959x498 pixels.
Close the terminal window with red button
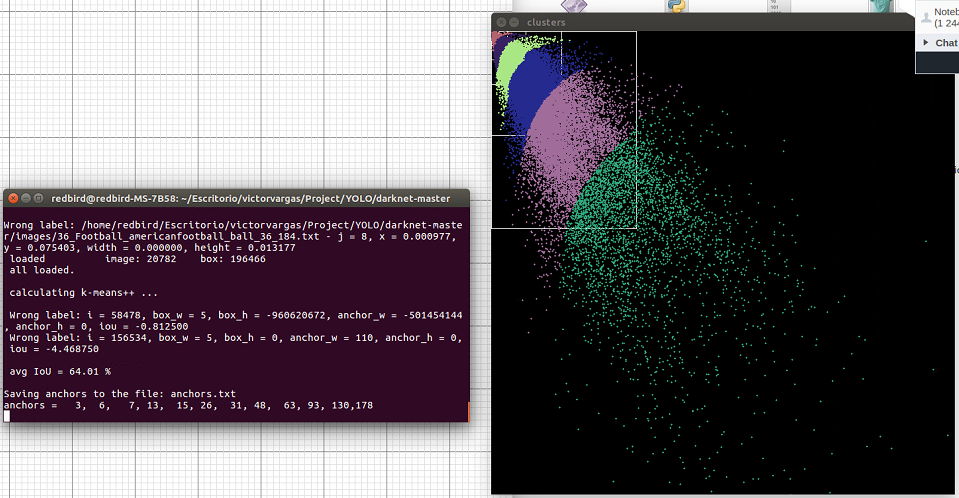pos(13,198)
